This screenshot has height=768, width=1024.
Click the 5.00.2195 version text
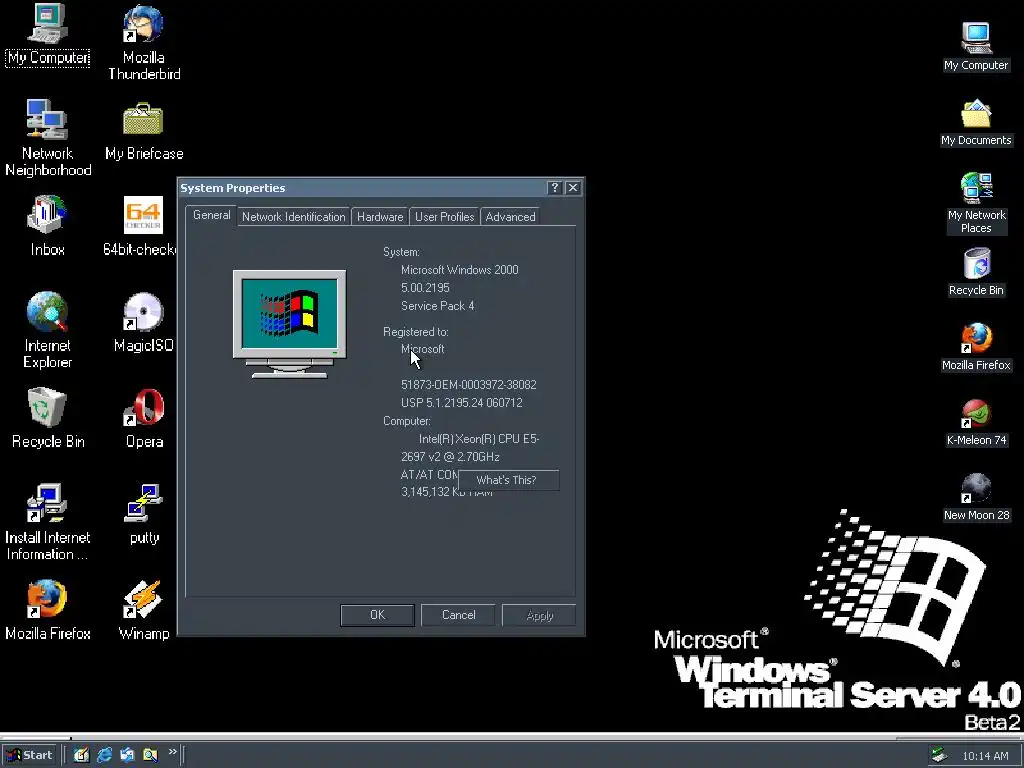pyautogui.click(x=425, y=288)
